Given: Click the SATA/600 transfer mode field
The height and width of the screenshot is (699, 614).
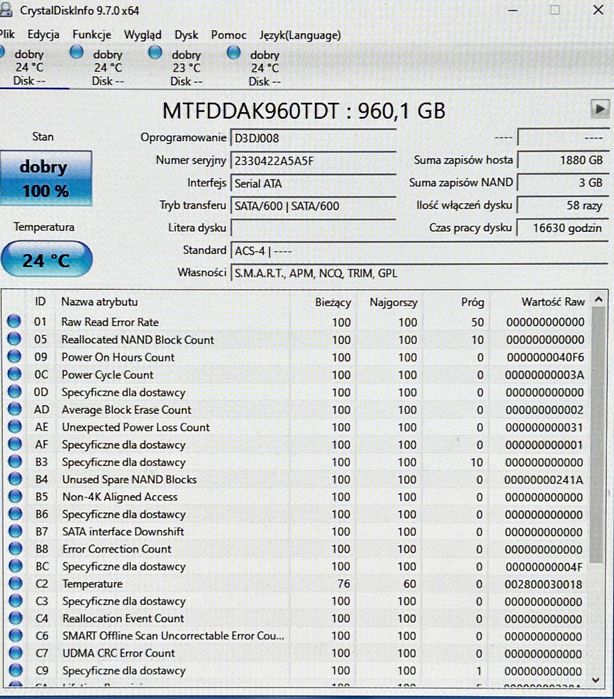Looking at the screenshot, I should coord(313,206).
